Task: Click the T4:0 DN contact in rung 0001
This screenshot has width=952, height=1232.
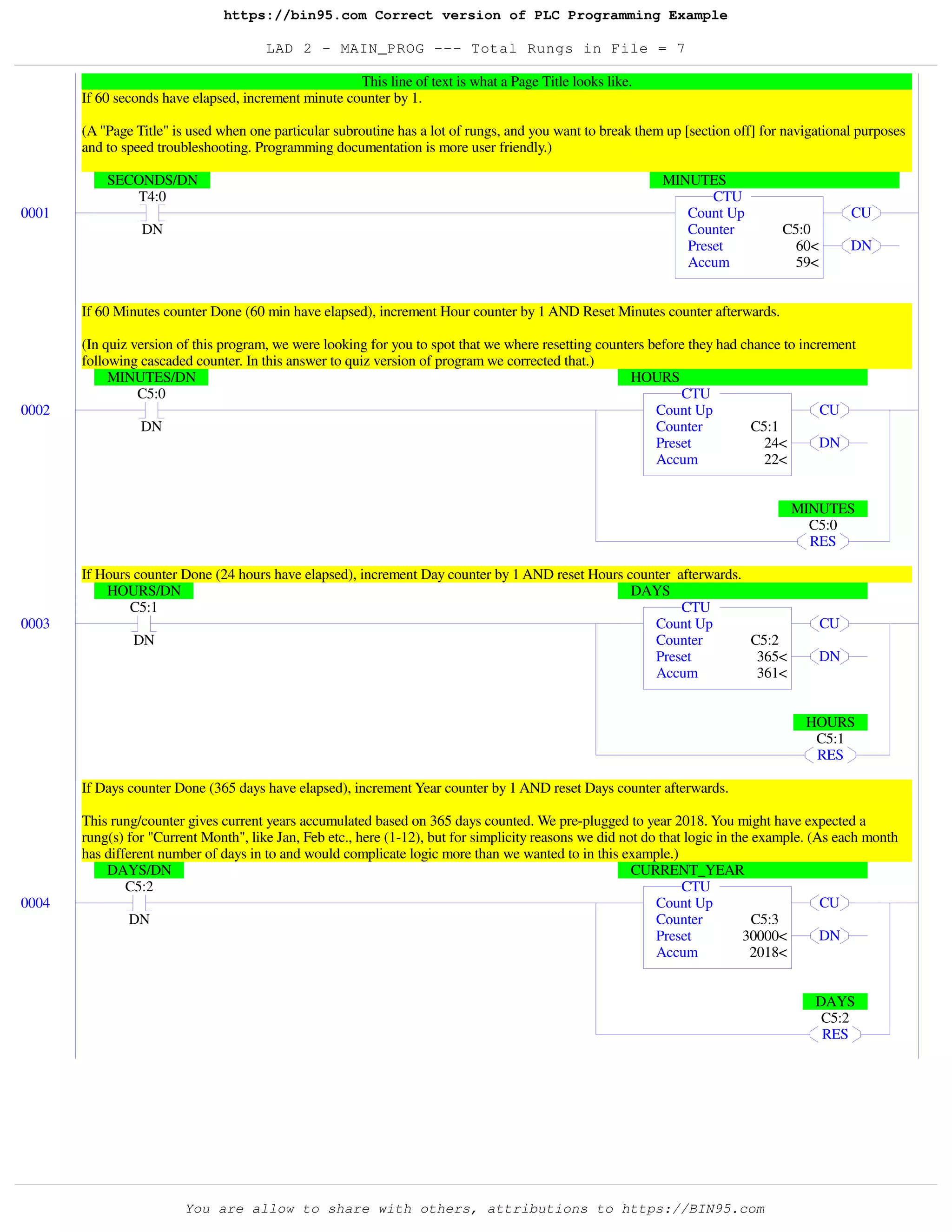Action: click(152, 213)
